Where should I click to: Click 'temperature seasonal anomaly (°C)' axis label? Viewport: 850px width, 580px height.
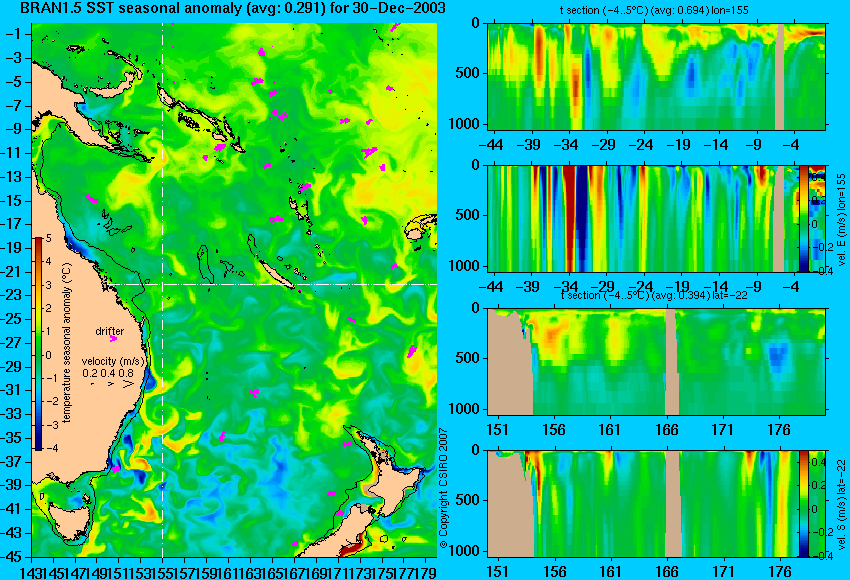[66, 343]
